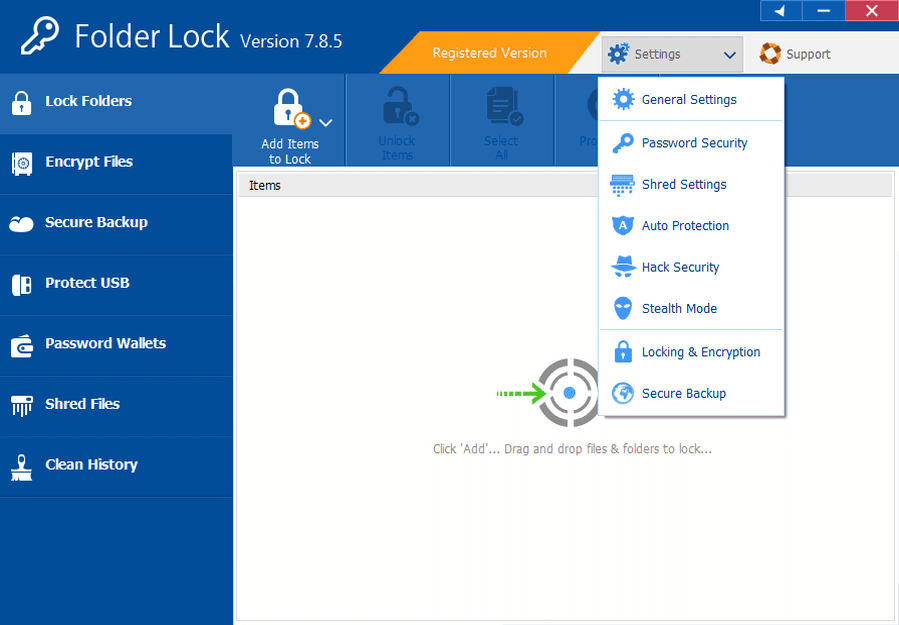899x625 pixels.
Task: Click the Secure Backup cloud icon
Action: [x=21, y=224]
